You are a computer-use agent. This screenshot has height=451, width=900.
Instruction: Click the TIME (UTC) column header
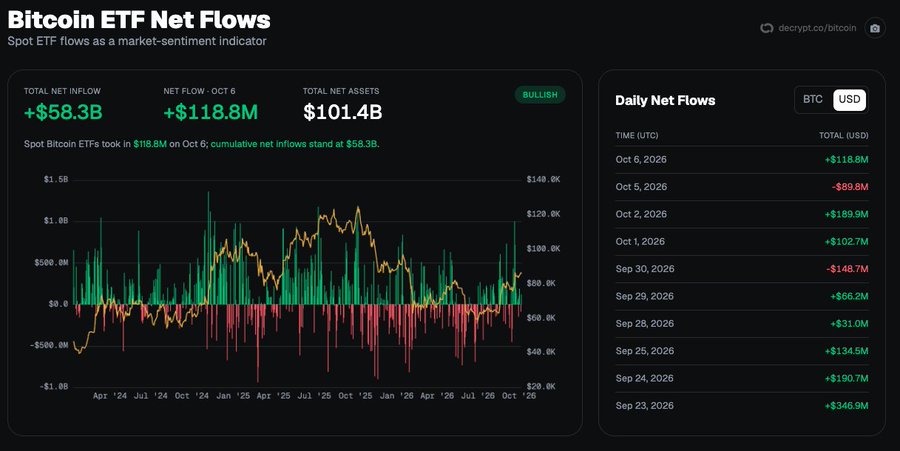(637, 135)
